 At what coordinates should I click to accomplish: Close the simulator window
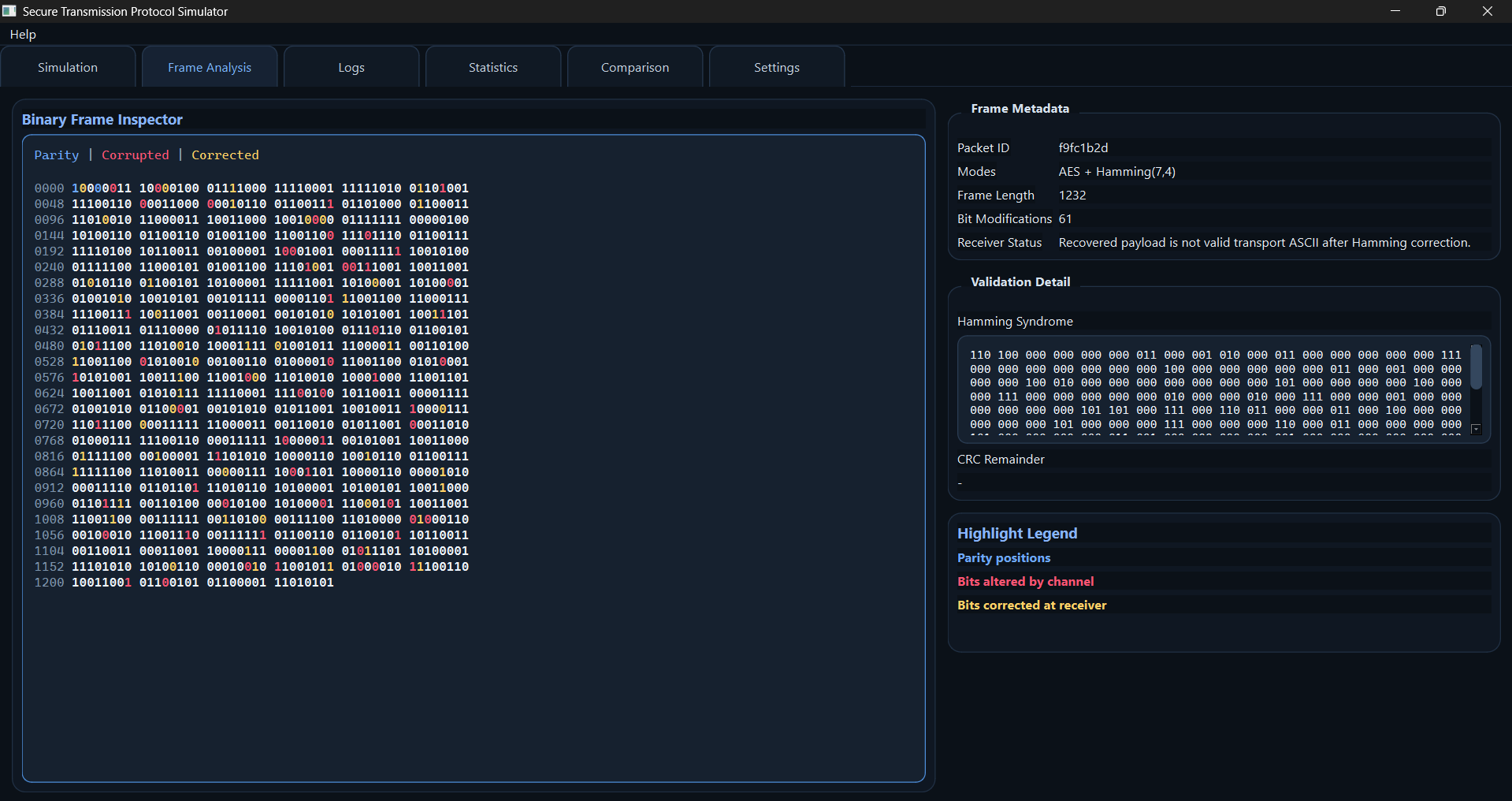click(1488, 11)
